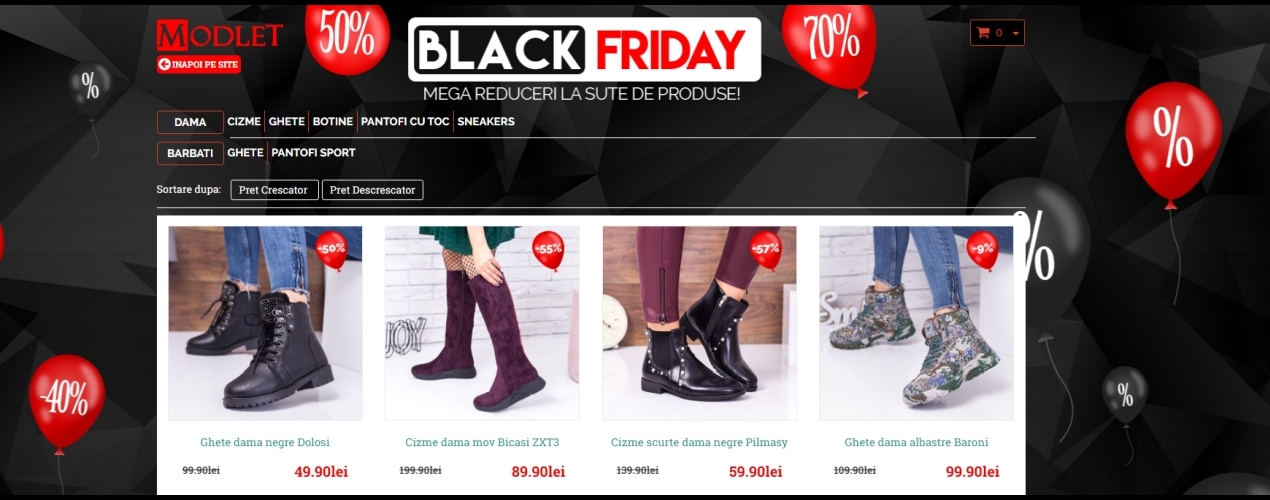Sort by Pret Descrescator

(372, 190)
